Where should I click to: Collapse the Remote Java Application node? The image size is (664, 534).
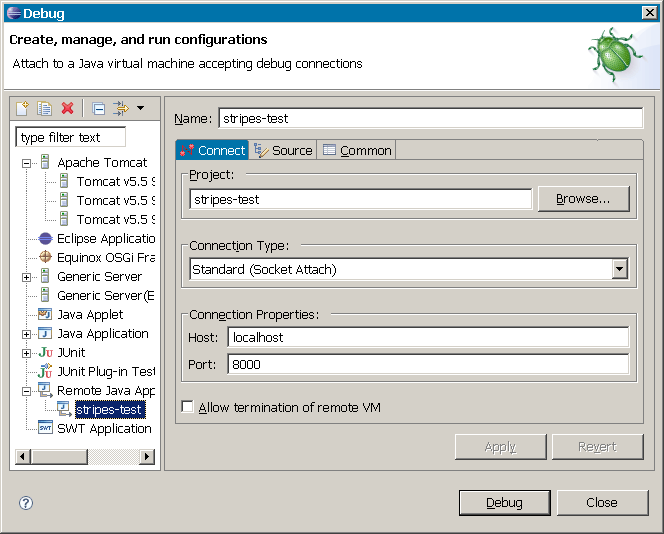point(26,391)
